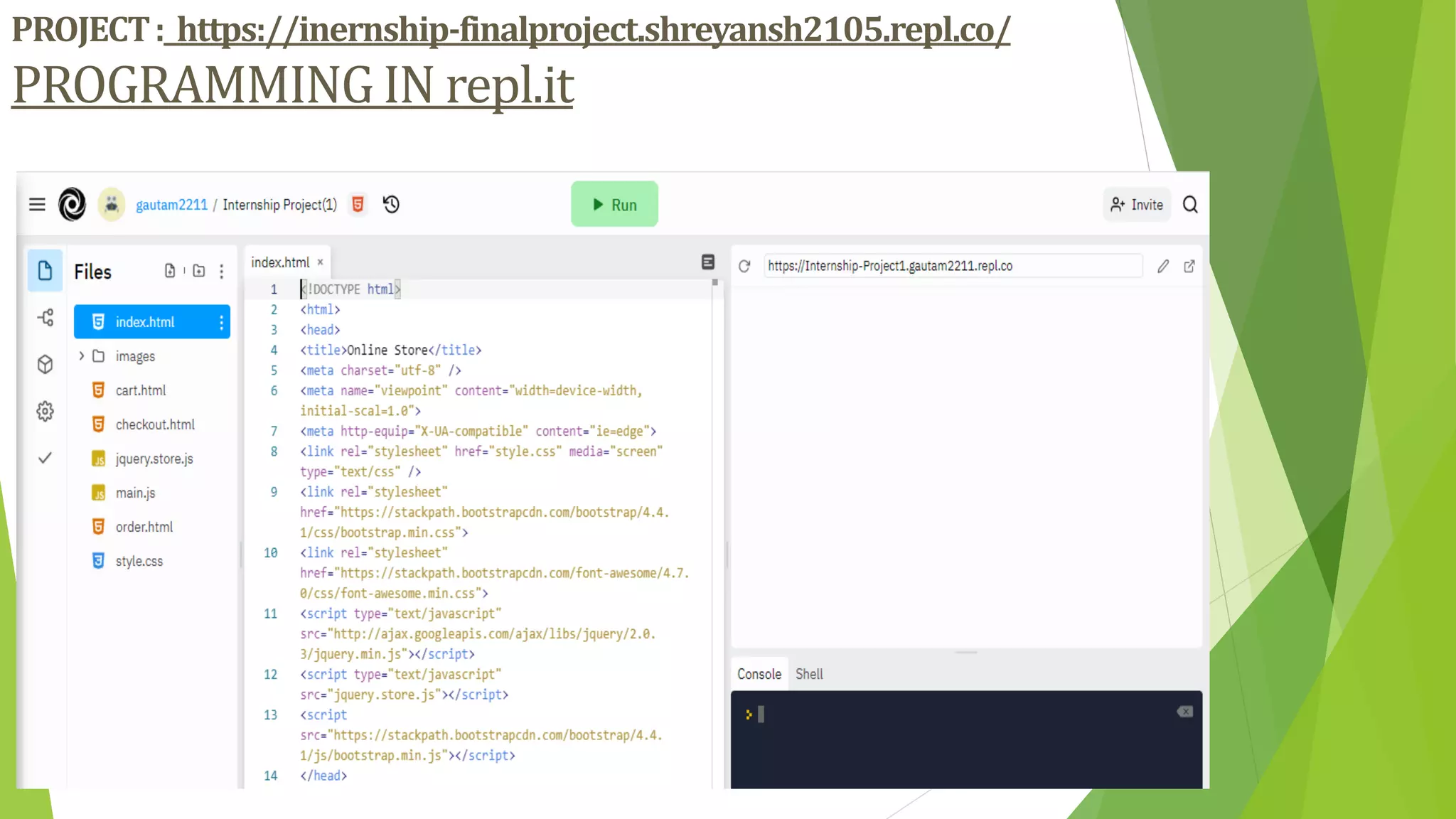The height and width of the screenshot is (819, 1456).
Task: Close the index.html editor tab
Action: coord(321,262)
